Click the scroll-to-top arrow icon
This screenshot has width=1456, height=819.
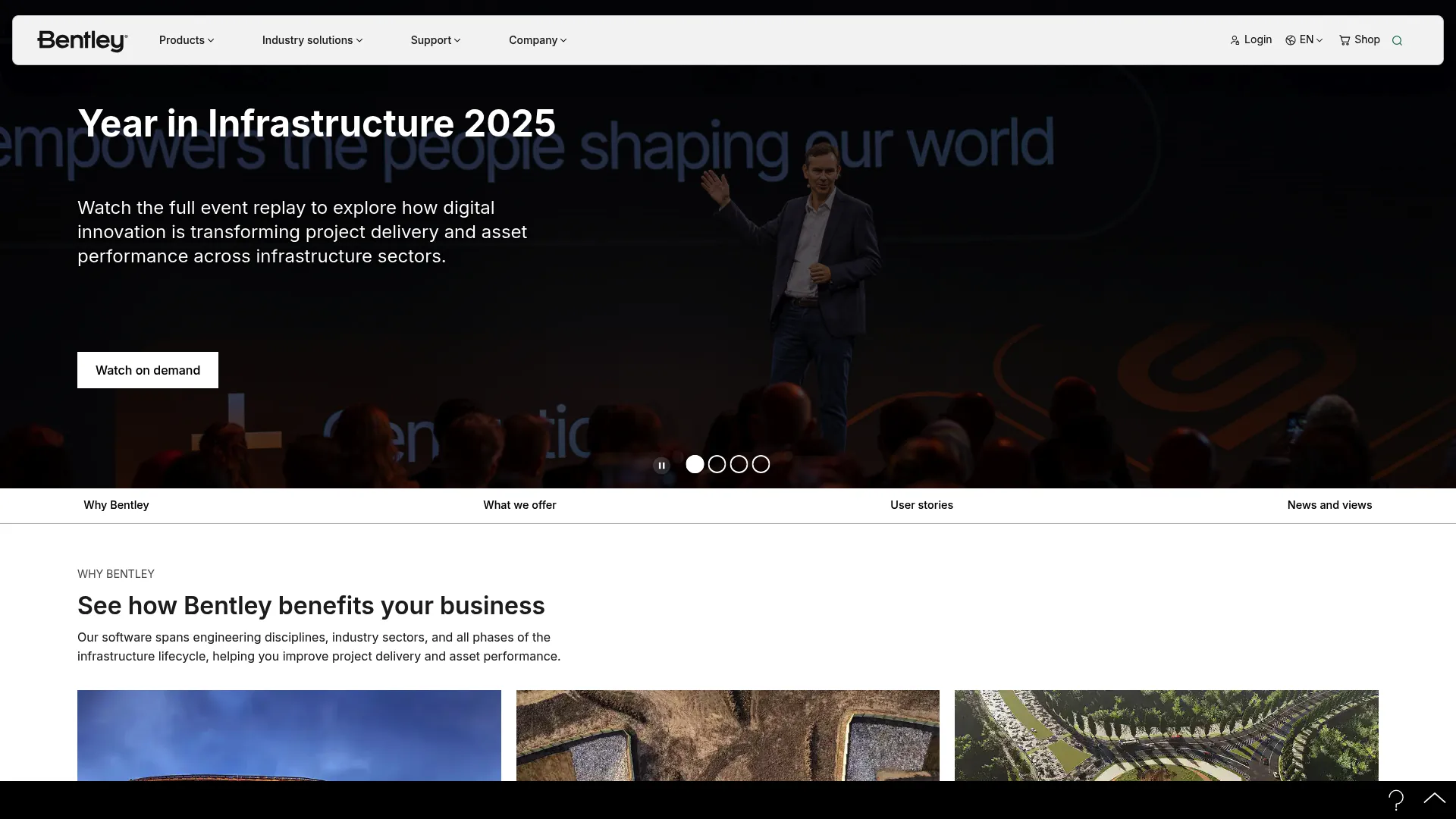coord(1434,798)
